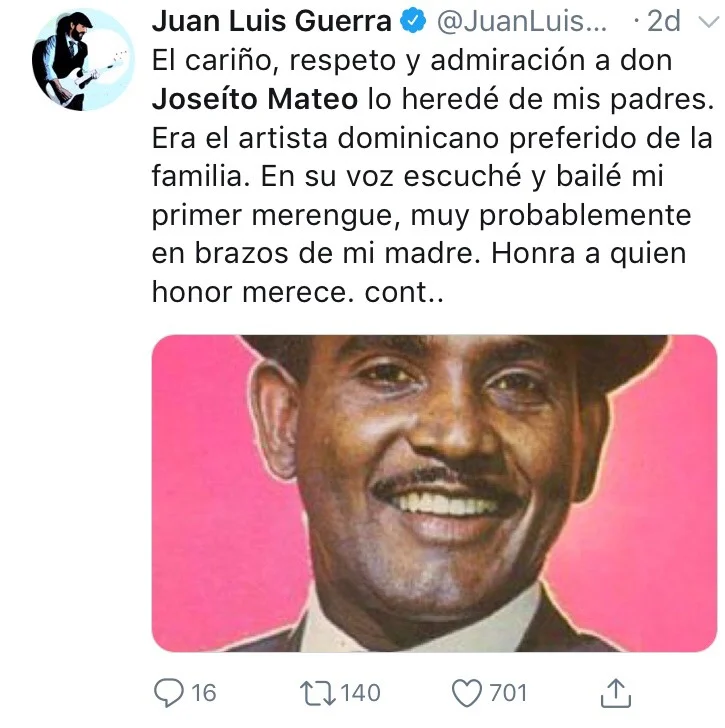Screen dimensions: 725x728
Task: Click the blue verified badge
Action: (x=413, y=21)
